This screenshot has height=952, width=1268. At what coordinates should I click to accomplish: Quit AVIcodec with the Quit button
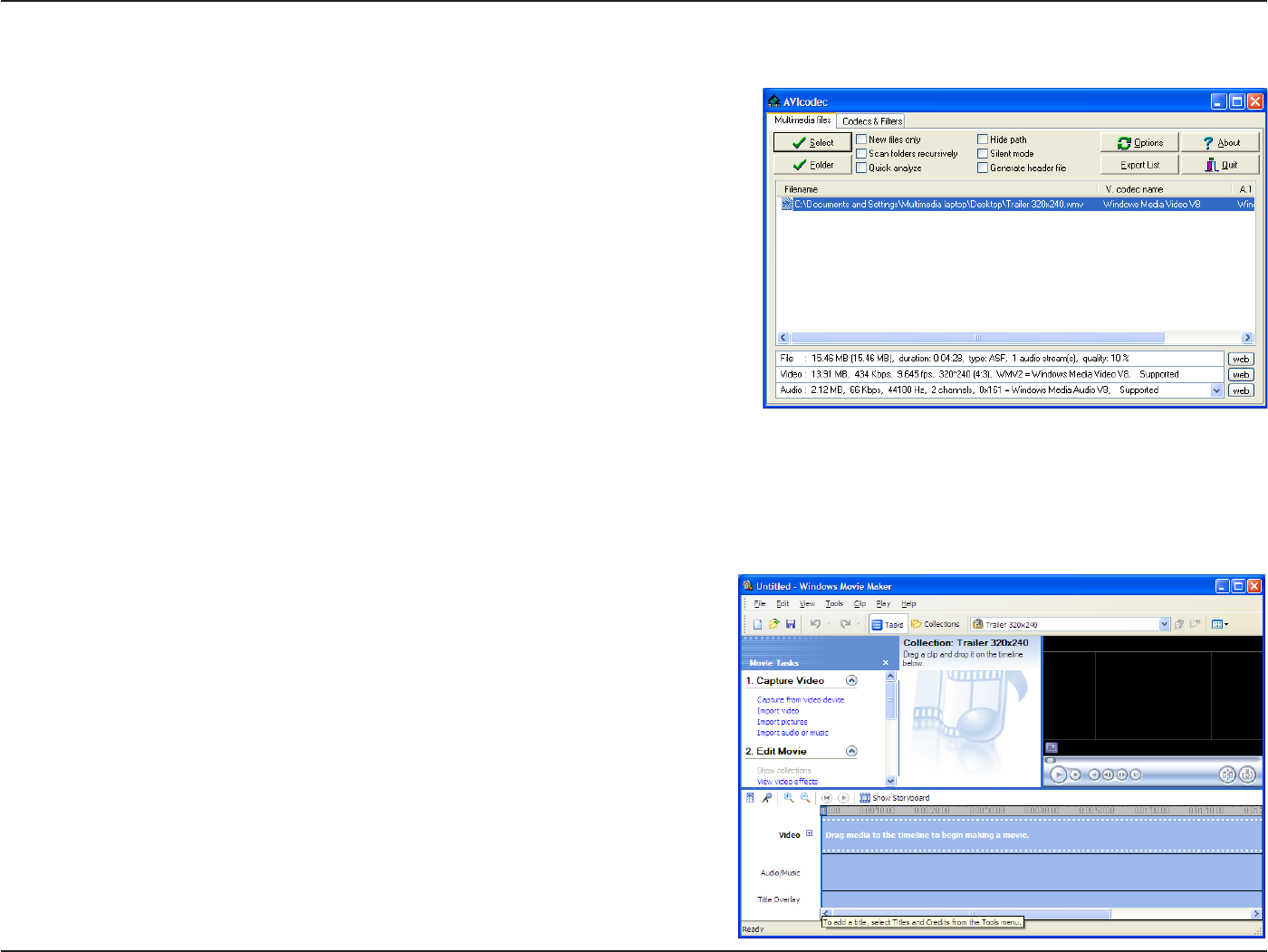tap(1220, 165)
